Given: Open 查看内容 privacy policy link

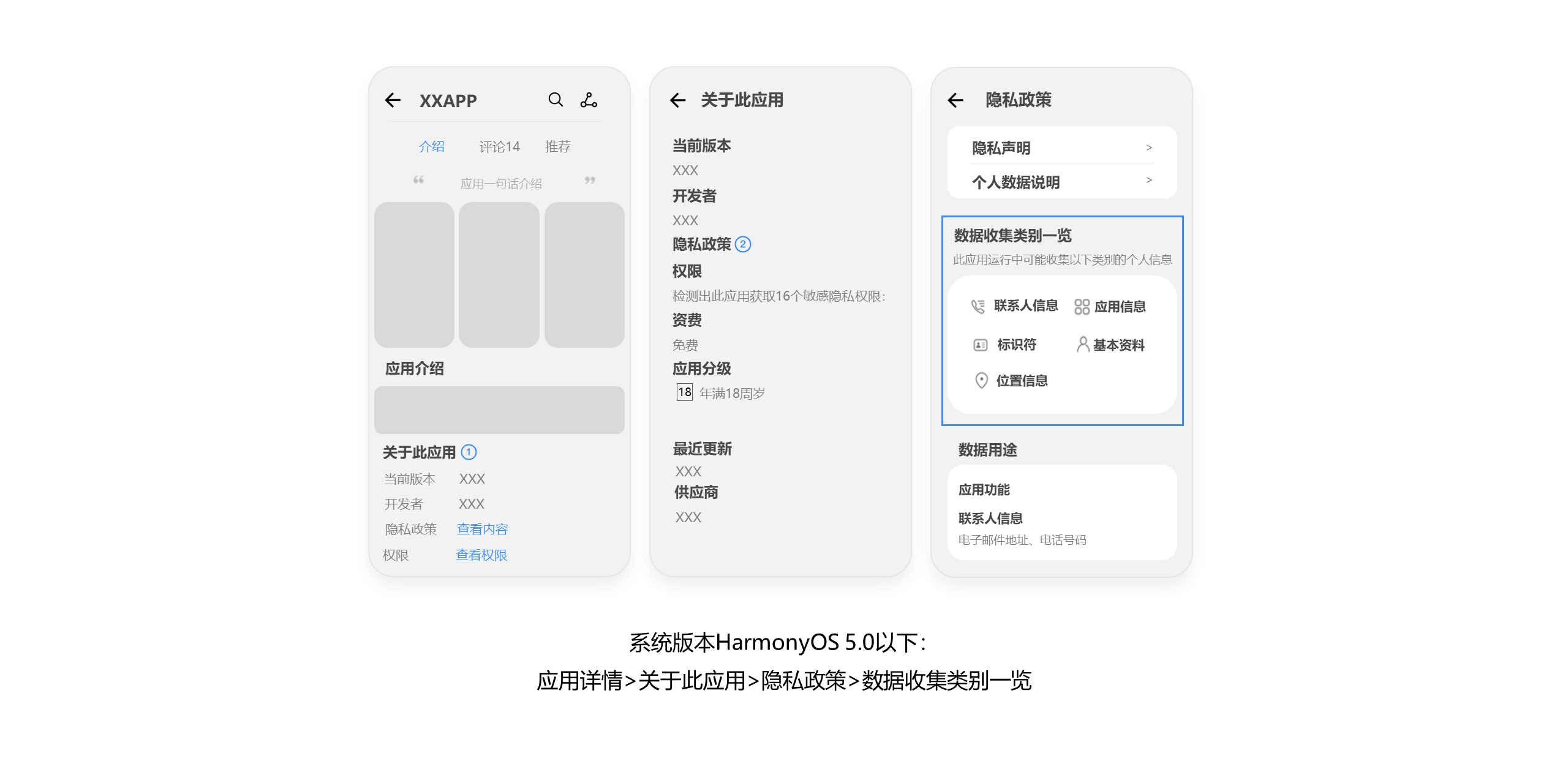Looking at the screenshot, I should pos(483,530).
